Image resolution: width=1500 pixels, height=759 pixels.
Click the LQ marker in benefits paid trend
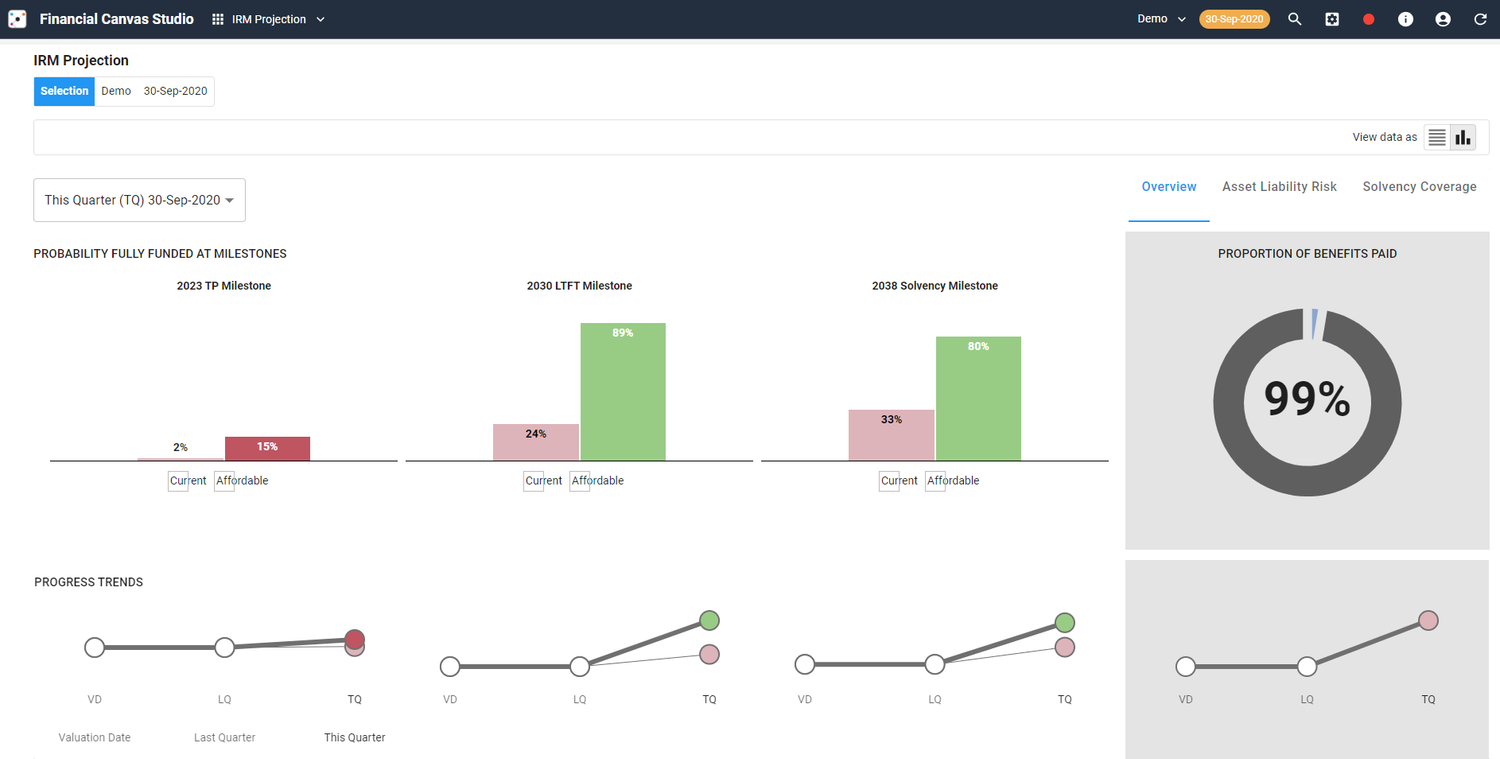click(1307, 666)
